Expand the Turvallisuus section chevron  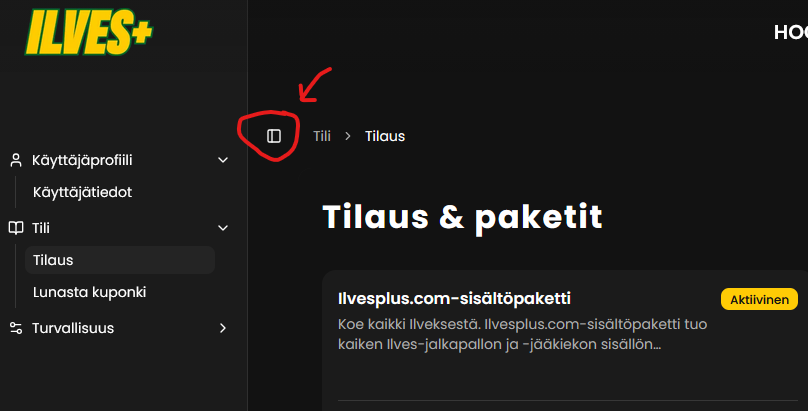(223, 328)
